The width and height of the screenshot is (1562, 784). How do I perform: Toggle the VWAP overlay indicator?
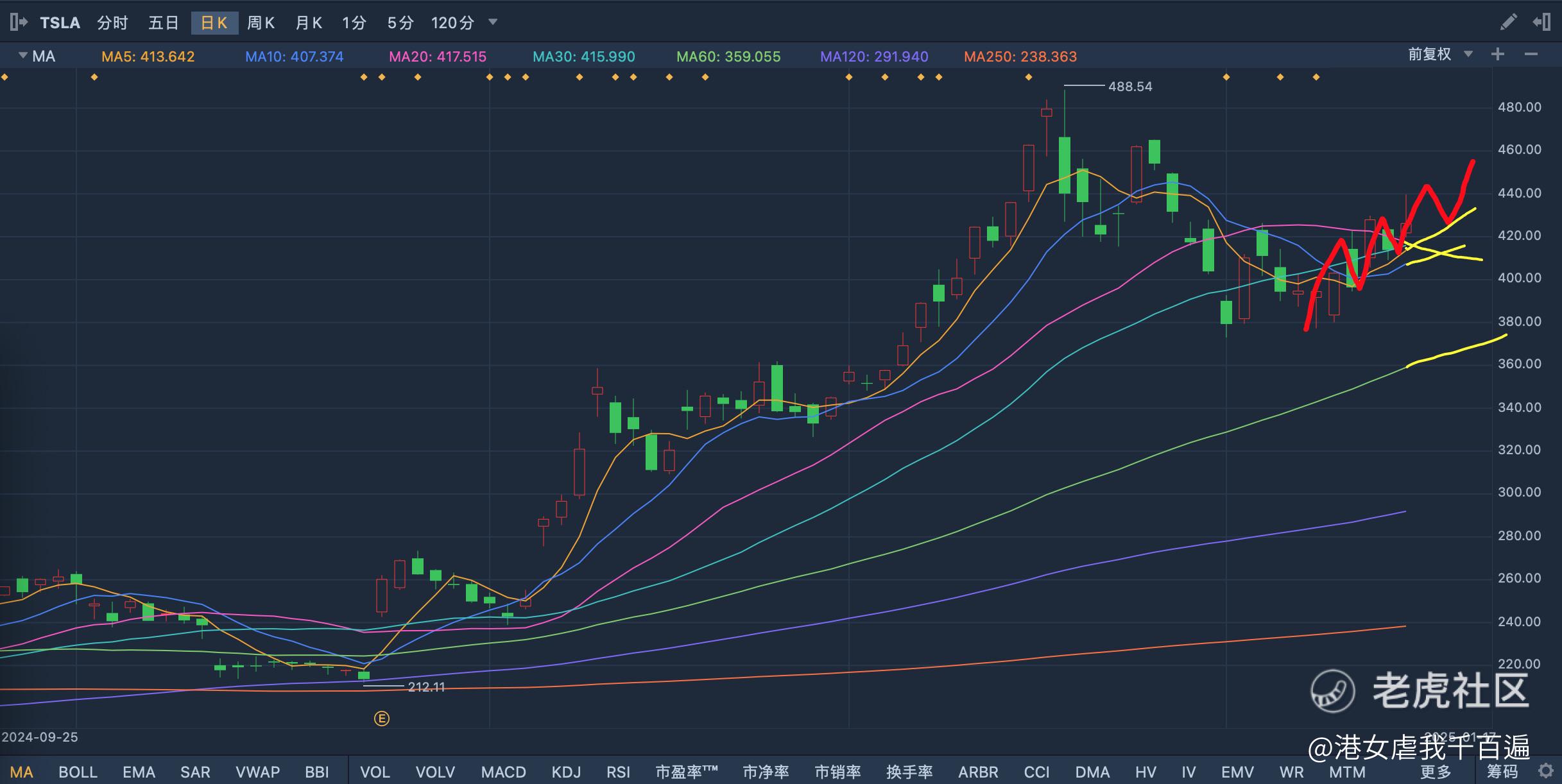tap(257, 772)
